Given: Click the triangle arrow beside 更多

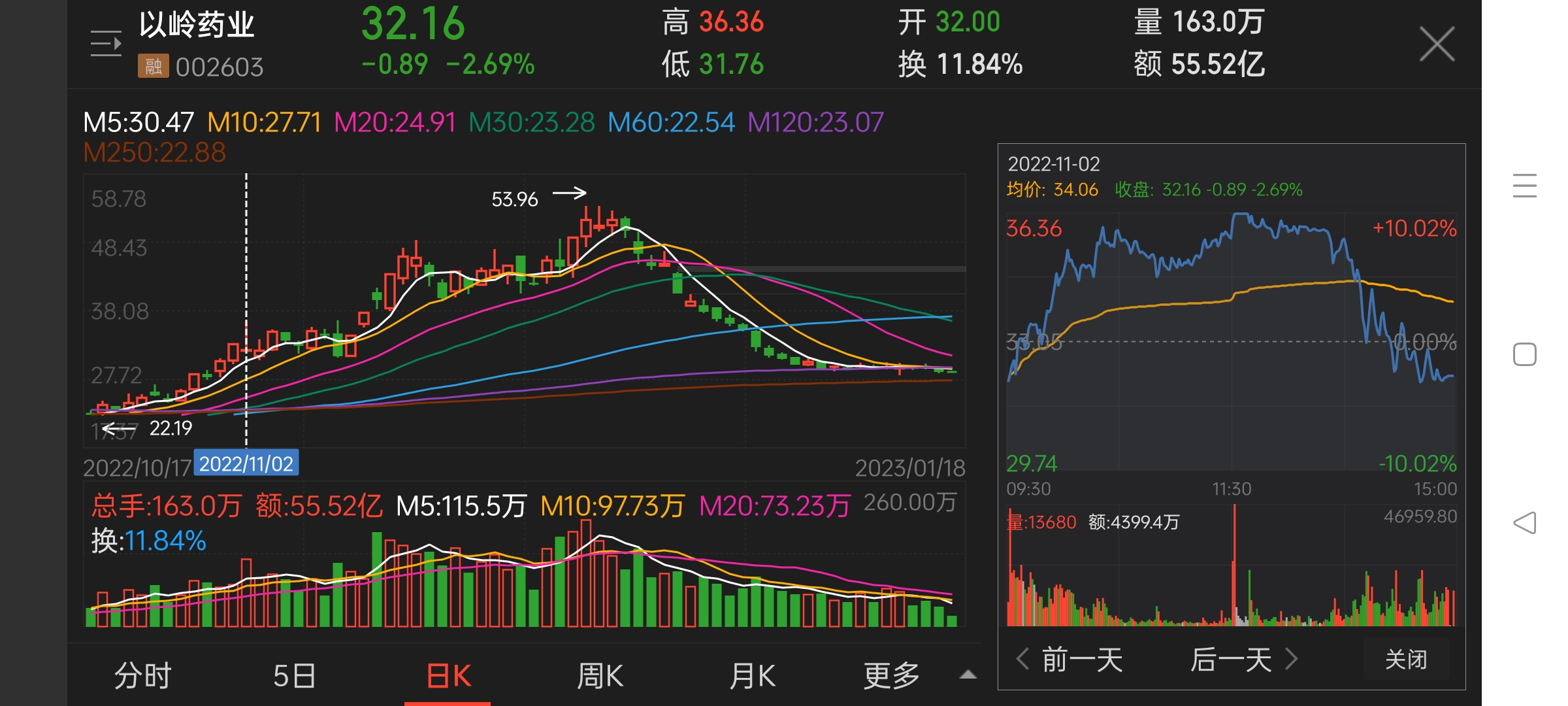Looking at the screenshot, I should click(x=968, y=675).
